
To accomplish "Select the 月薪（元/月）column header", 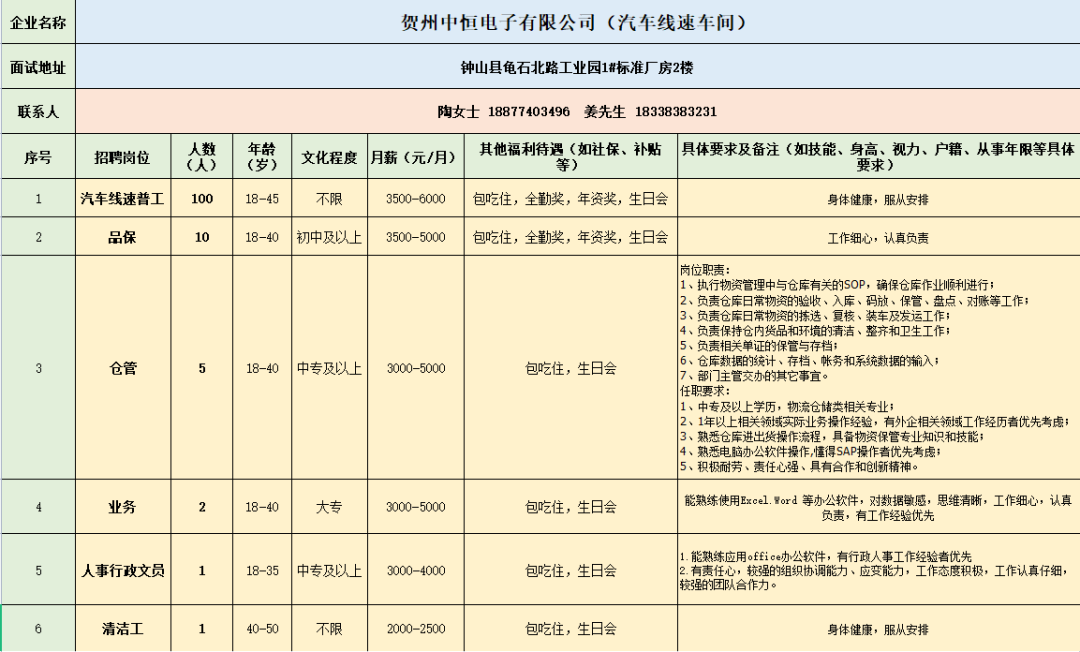I will (411, 157).
